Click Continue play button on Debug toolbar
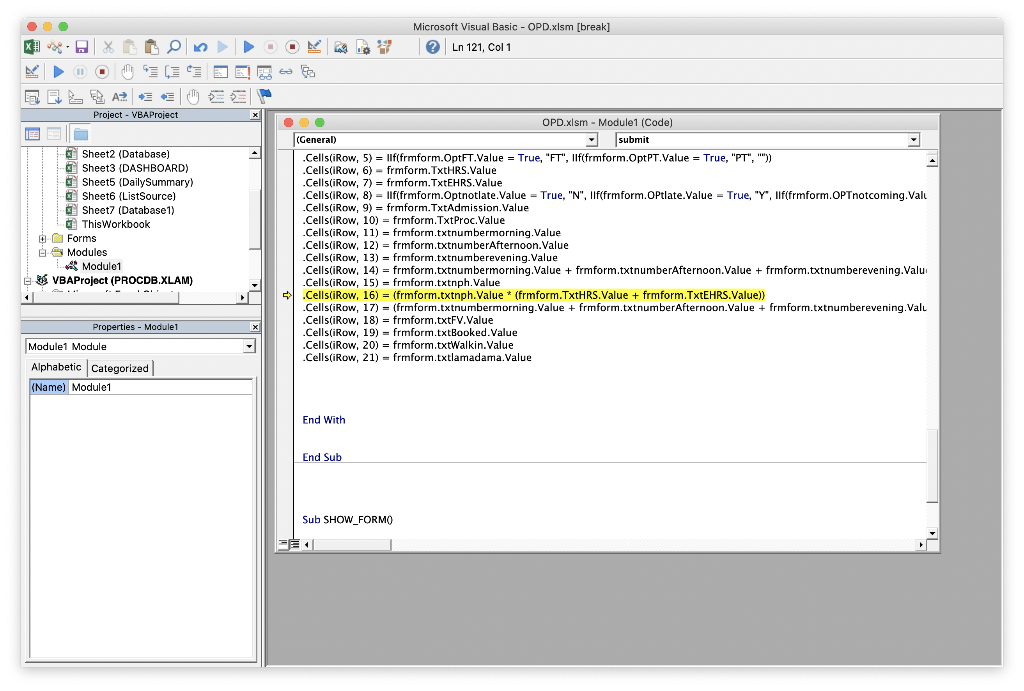This screenshot has height=691, width=1024. (58, 72)
